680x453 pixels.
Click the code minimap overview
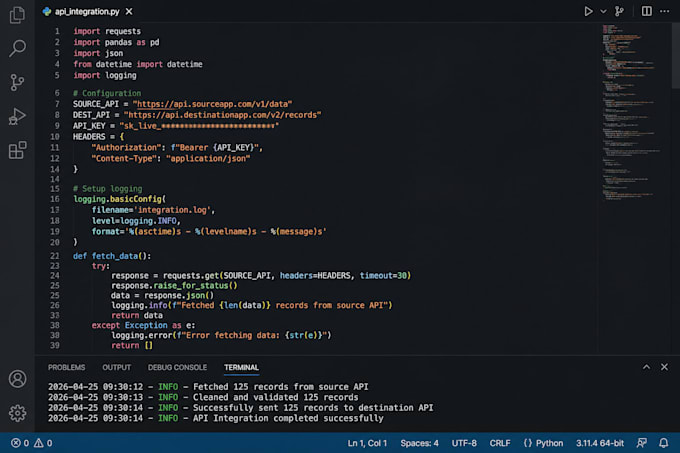[629, 113]
